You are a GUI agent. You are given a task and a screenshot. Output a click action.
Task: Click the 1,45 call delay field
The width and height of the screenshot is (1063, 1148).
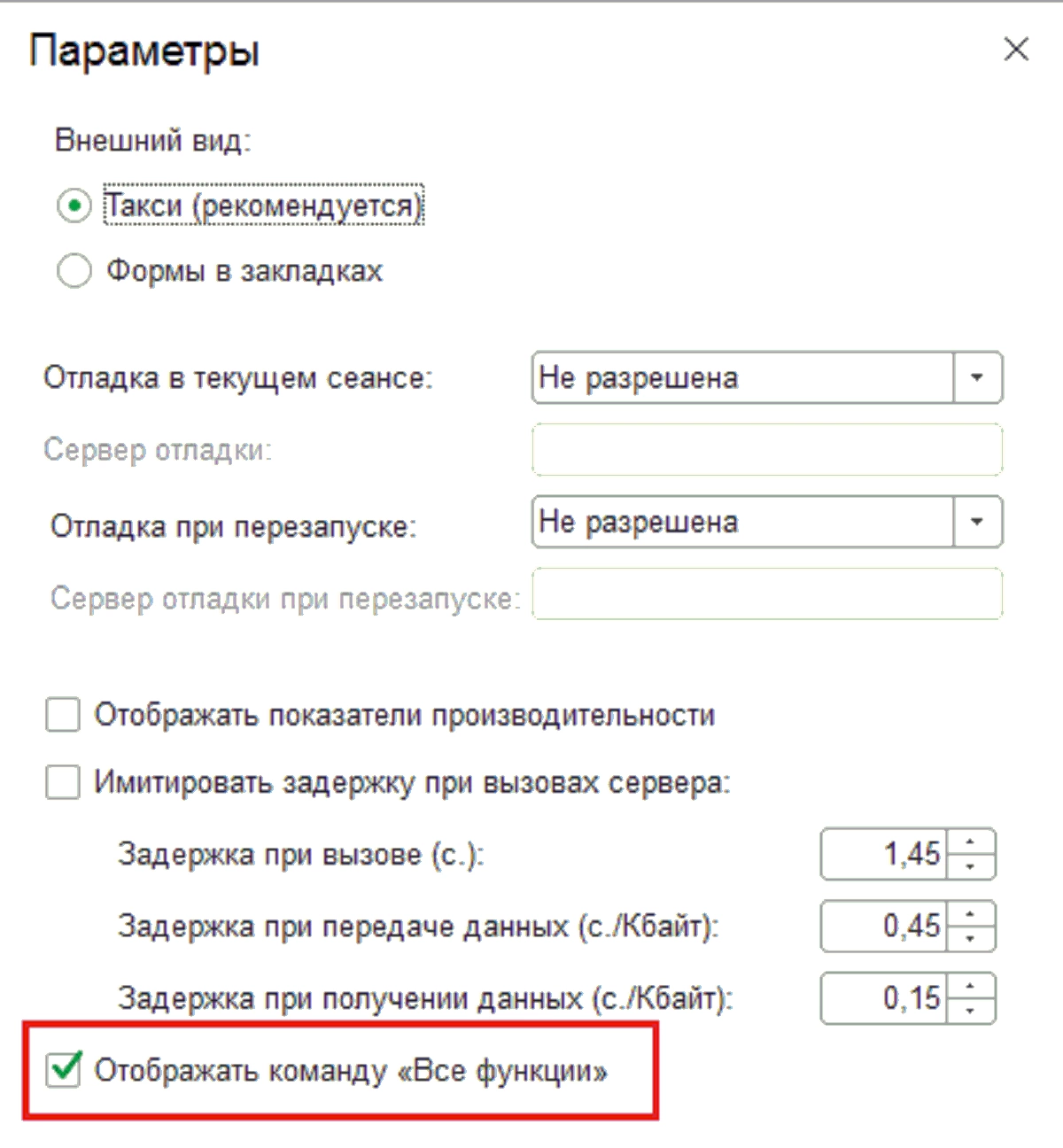click(x=884, y=855)
